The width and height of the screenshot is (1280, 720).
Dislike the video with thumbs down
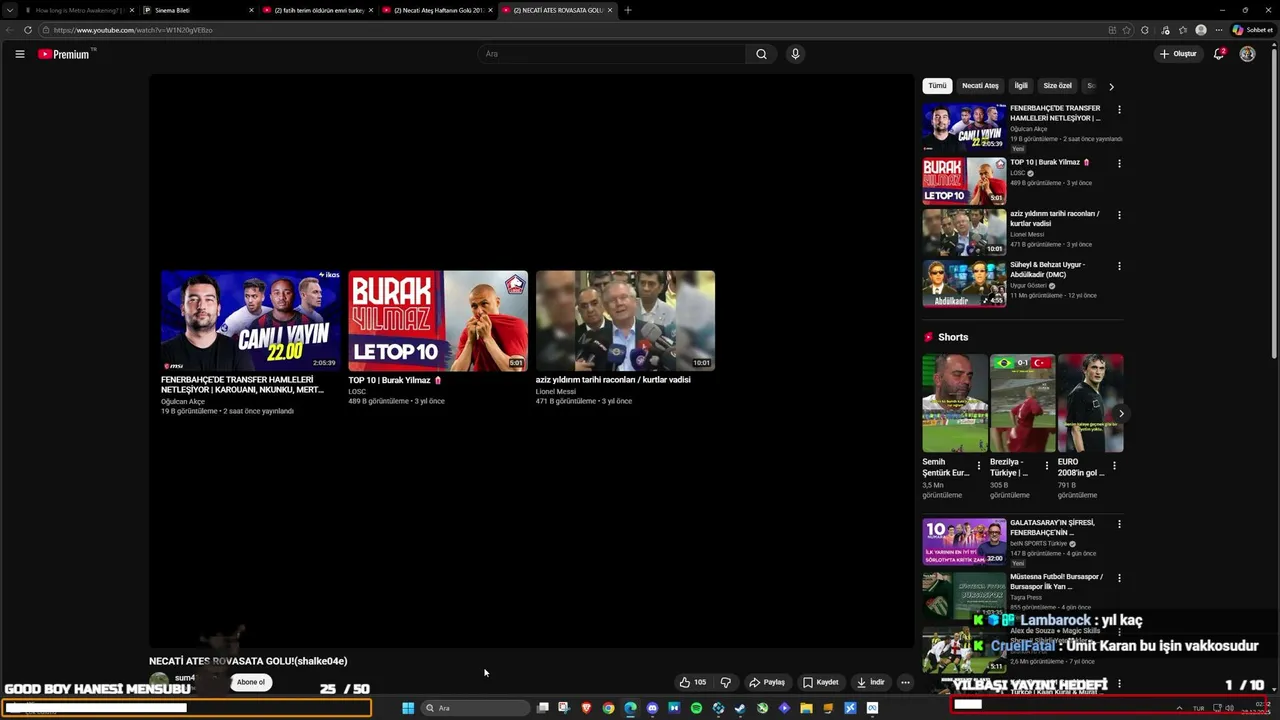coord(726,682)
